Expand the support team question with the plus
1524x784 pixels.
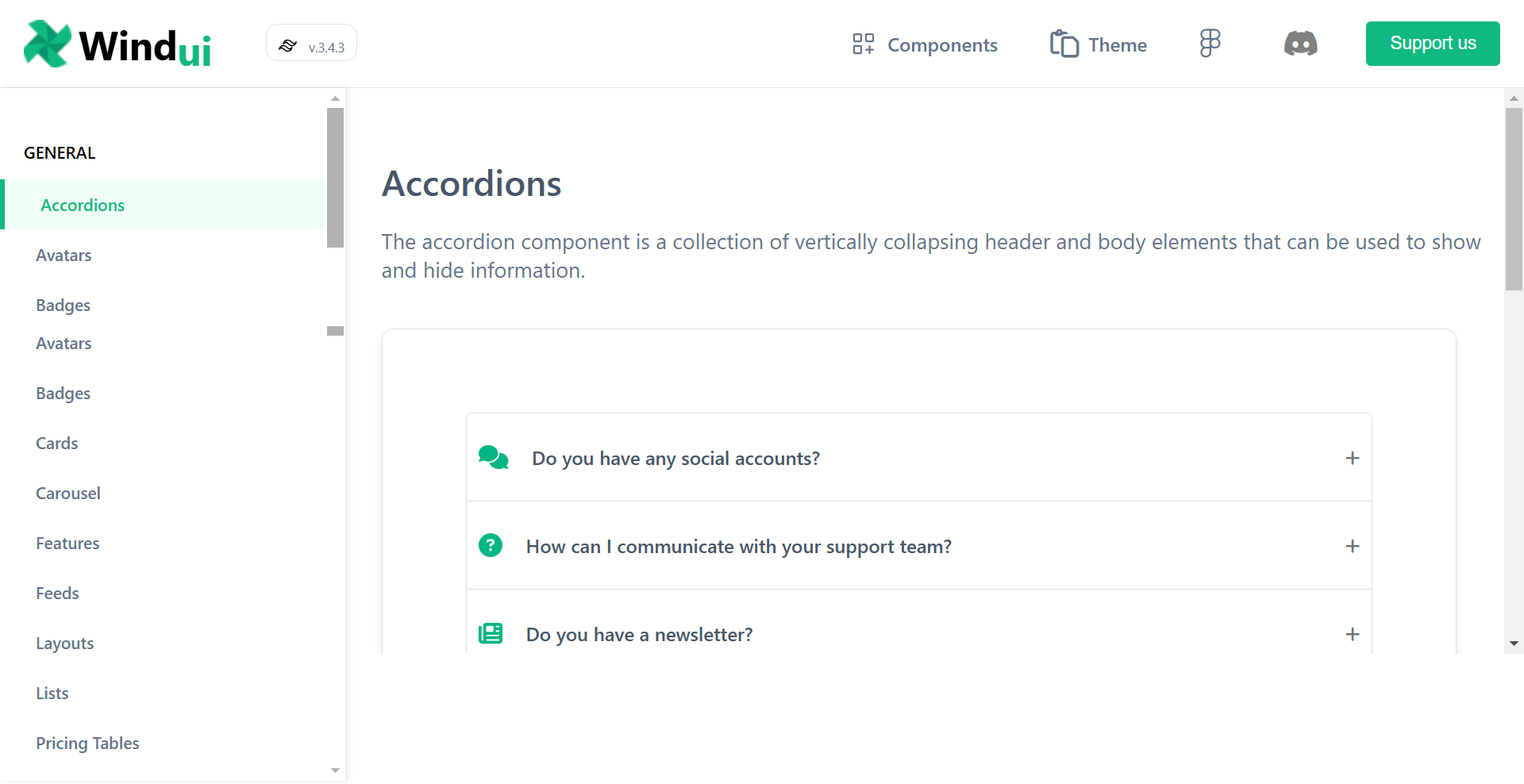(x=1353, y=546)
